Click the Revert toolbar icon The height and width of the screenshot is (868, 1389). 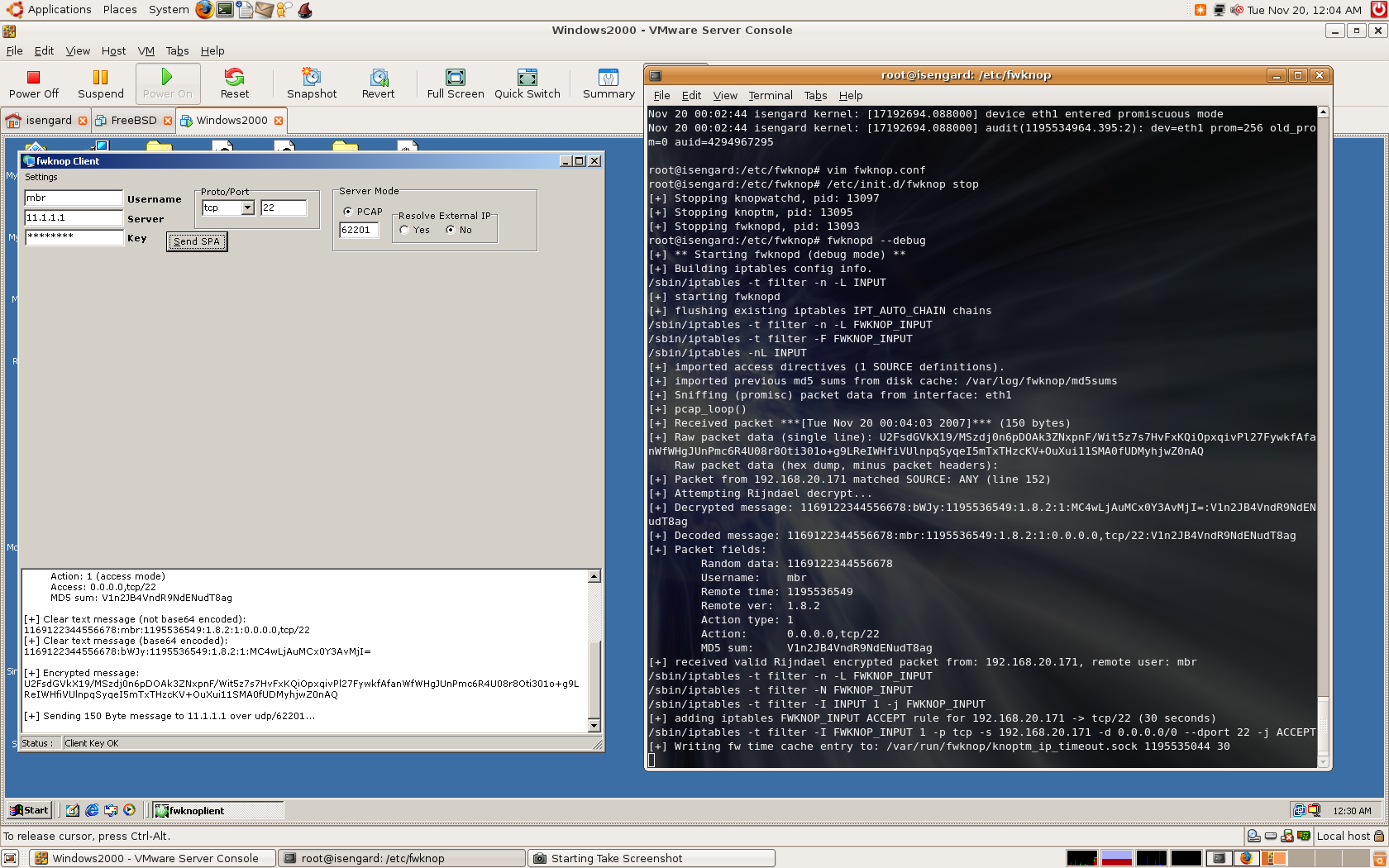pos(379,83)
